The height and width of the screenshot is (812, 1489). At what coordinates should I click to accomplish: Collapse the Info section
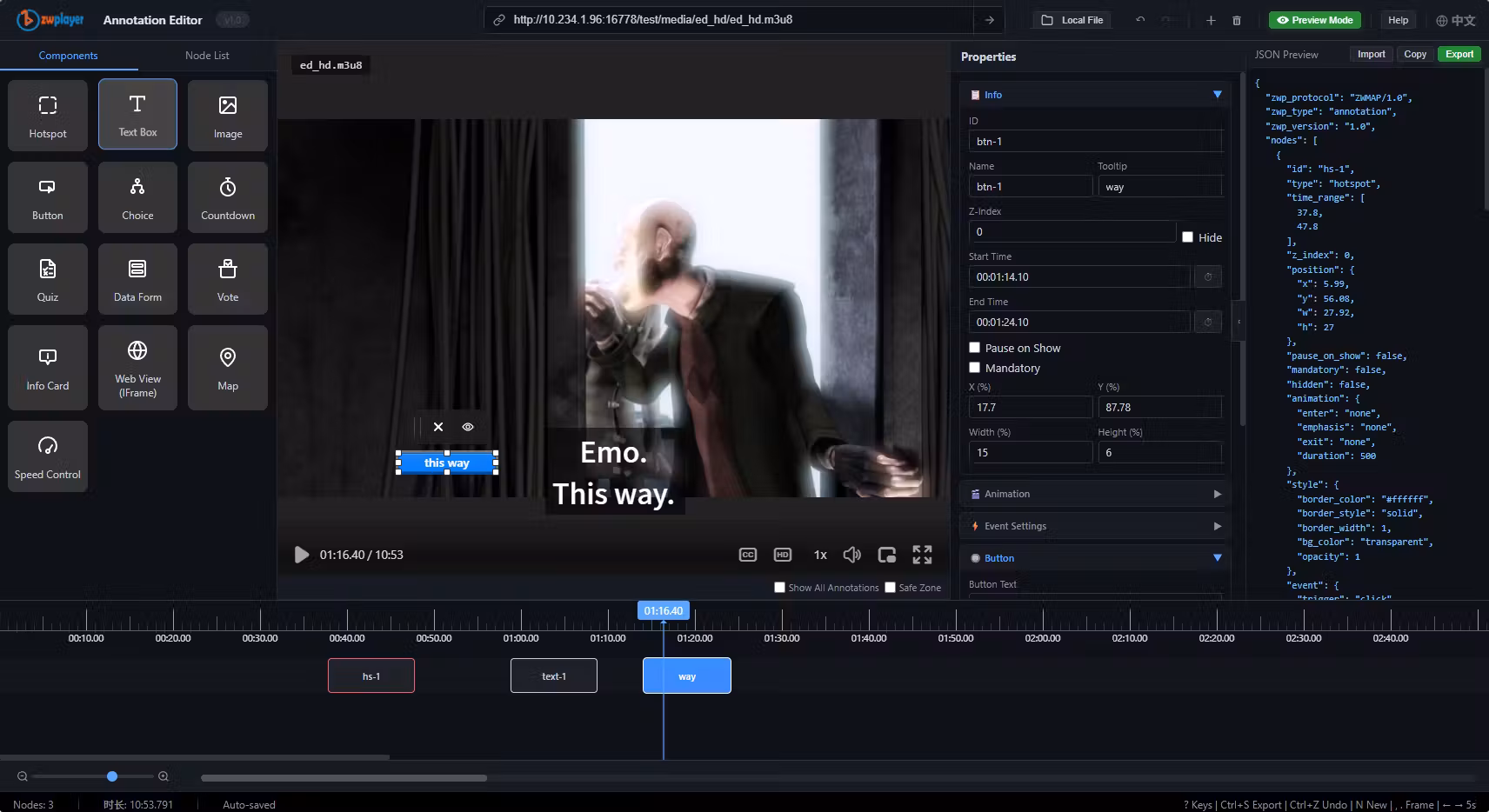click(1094, 95)
